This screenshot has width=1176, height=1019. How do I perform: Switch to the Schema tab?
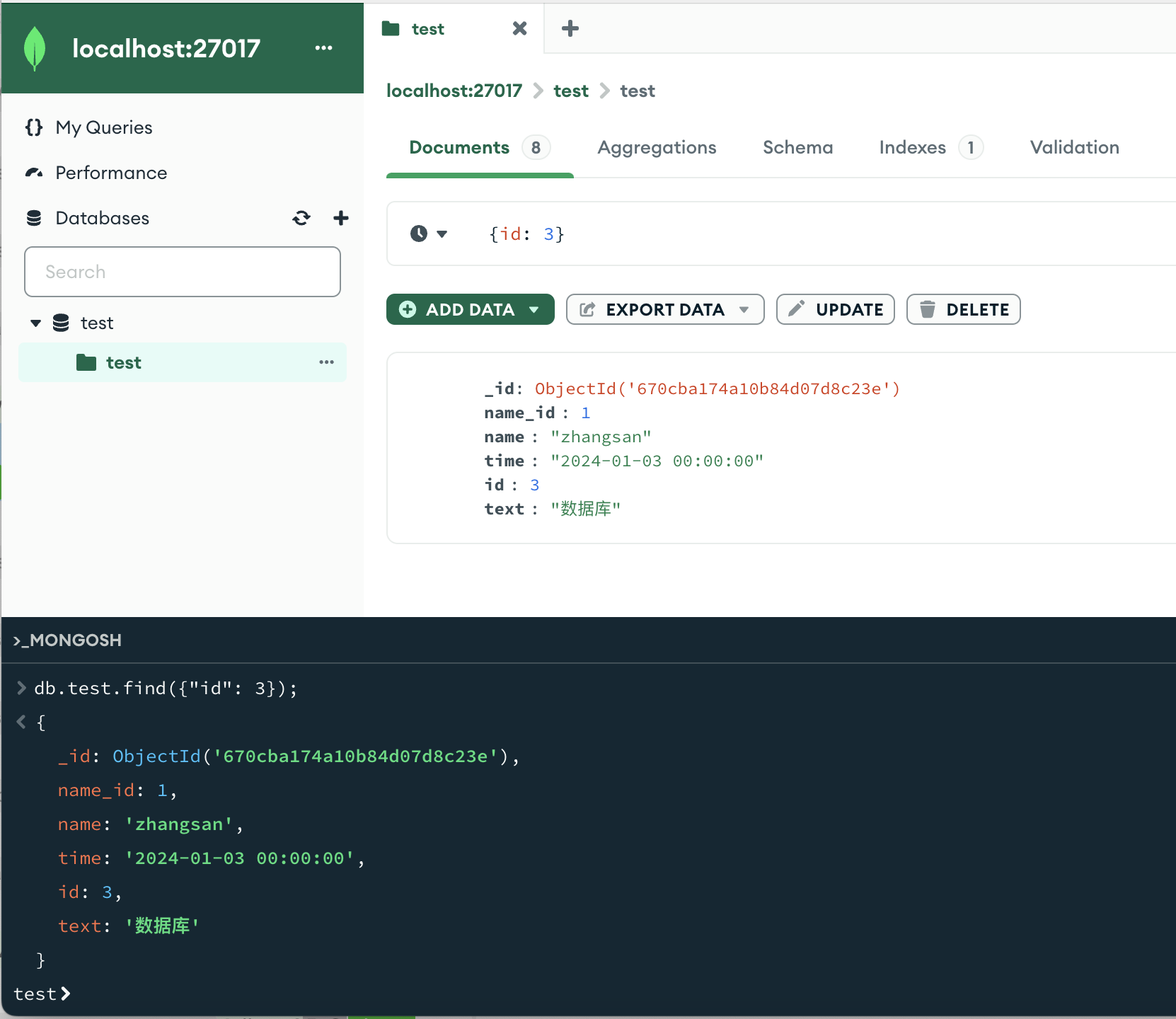pyautogui.click(x=797, y=147)
